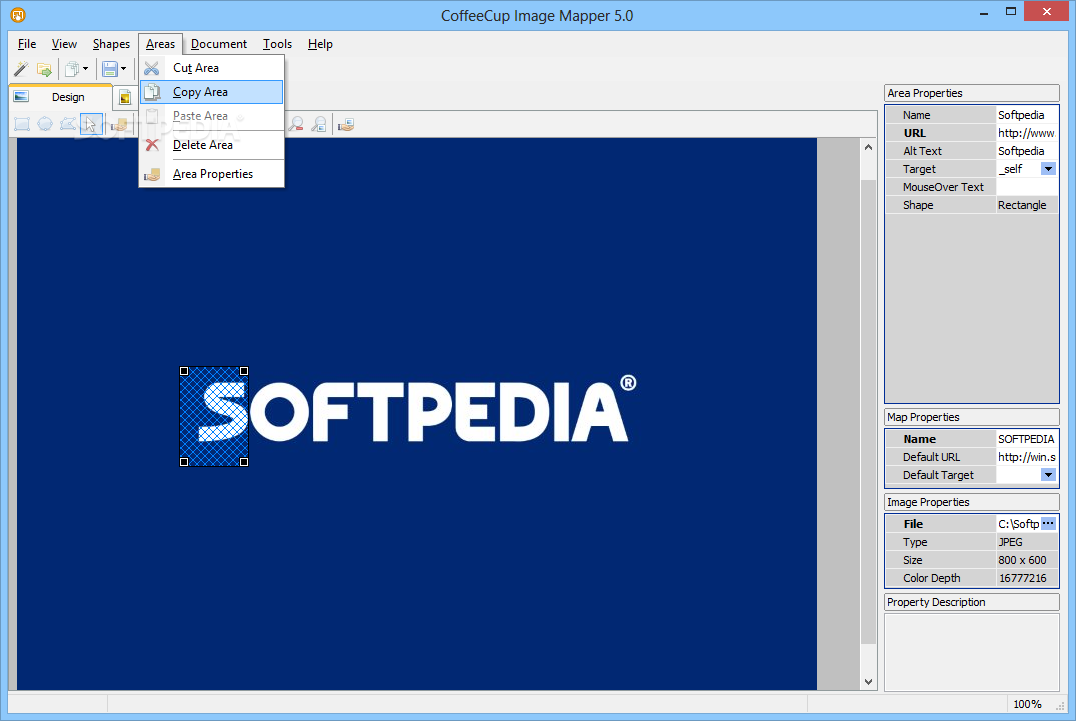Viewport: 1076px width, 721px height.
Task: Open the View menu
Action: point(65,44)
